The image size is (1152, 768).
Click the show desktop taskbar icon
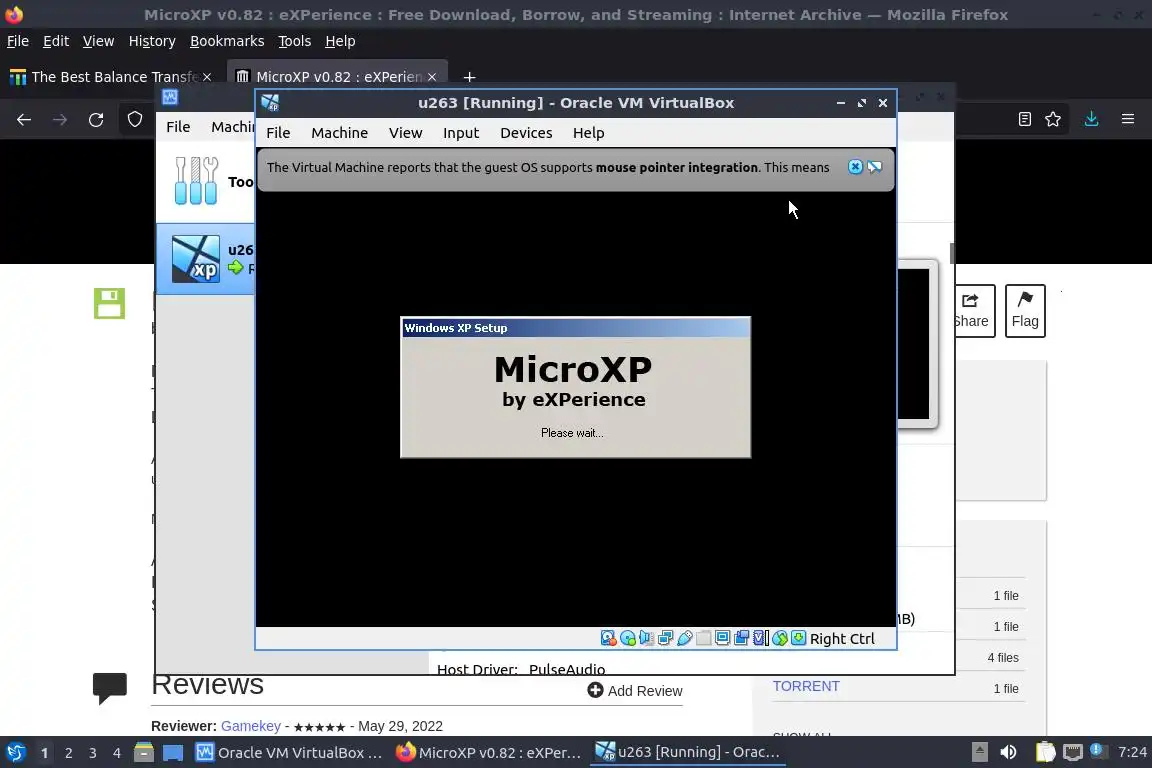[173, 753]
